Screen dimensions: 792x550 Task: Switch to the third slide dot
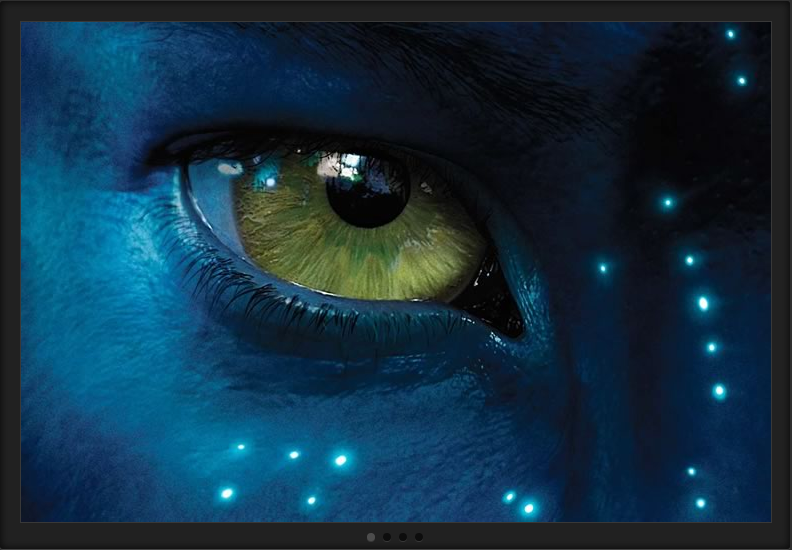pos(403,537)
